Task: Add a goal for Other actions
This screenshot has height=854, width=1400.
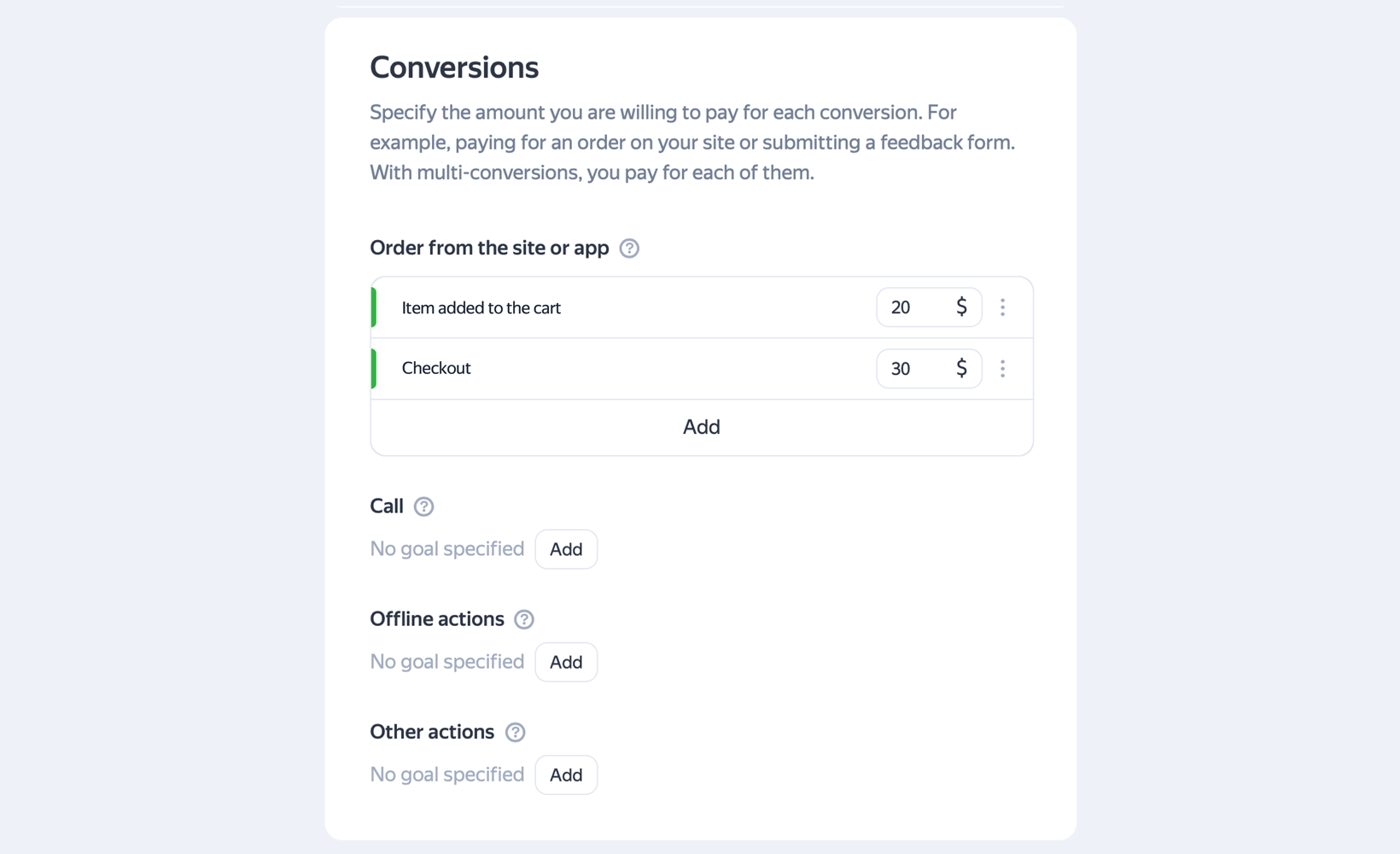Action: tap(566, 775)
